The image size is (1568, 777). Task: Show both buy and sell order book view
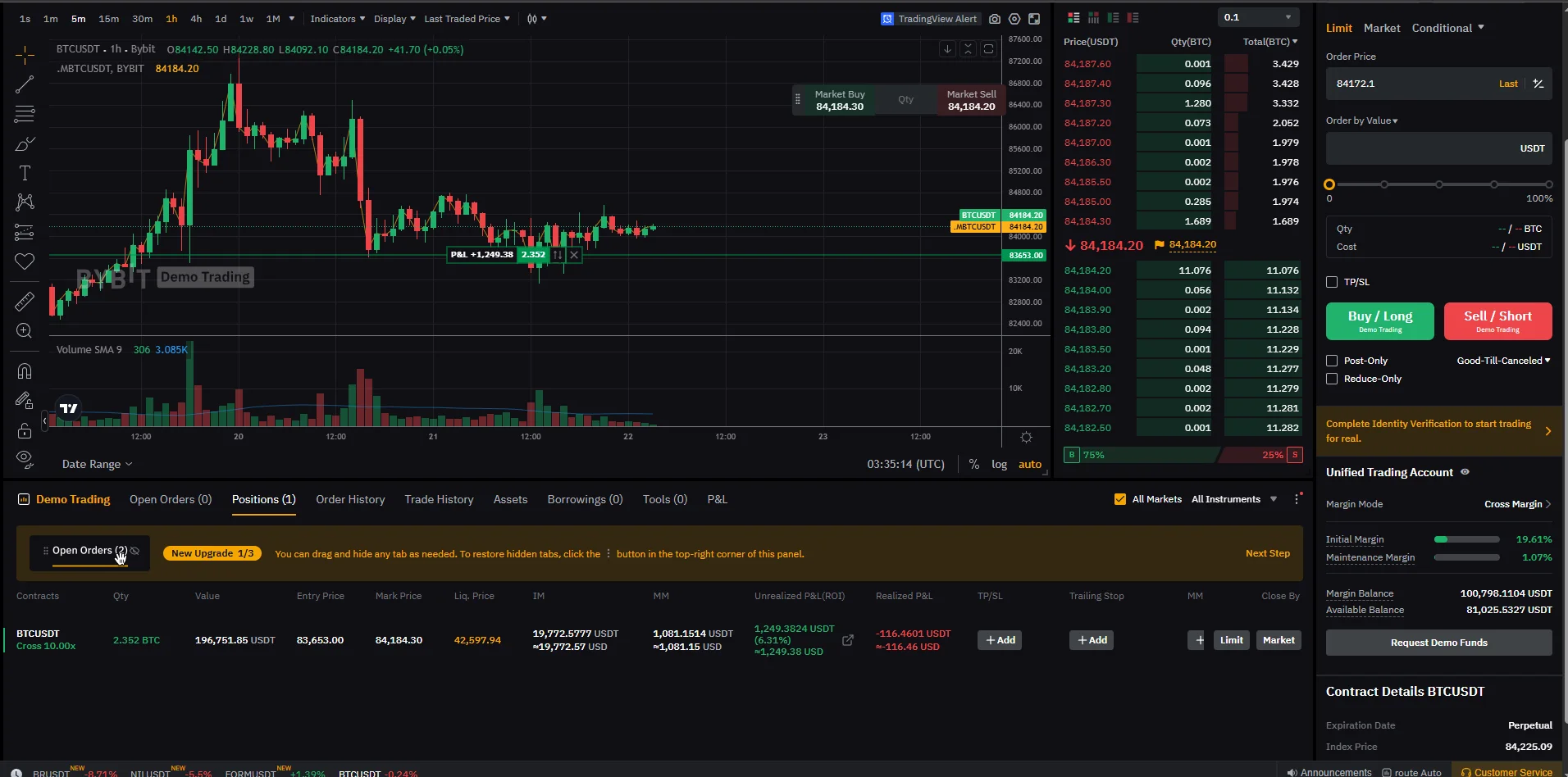tap(1073, 17)
